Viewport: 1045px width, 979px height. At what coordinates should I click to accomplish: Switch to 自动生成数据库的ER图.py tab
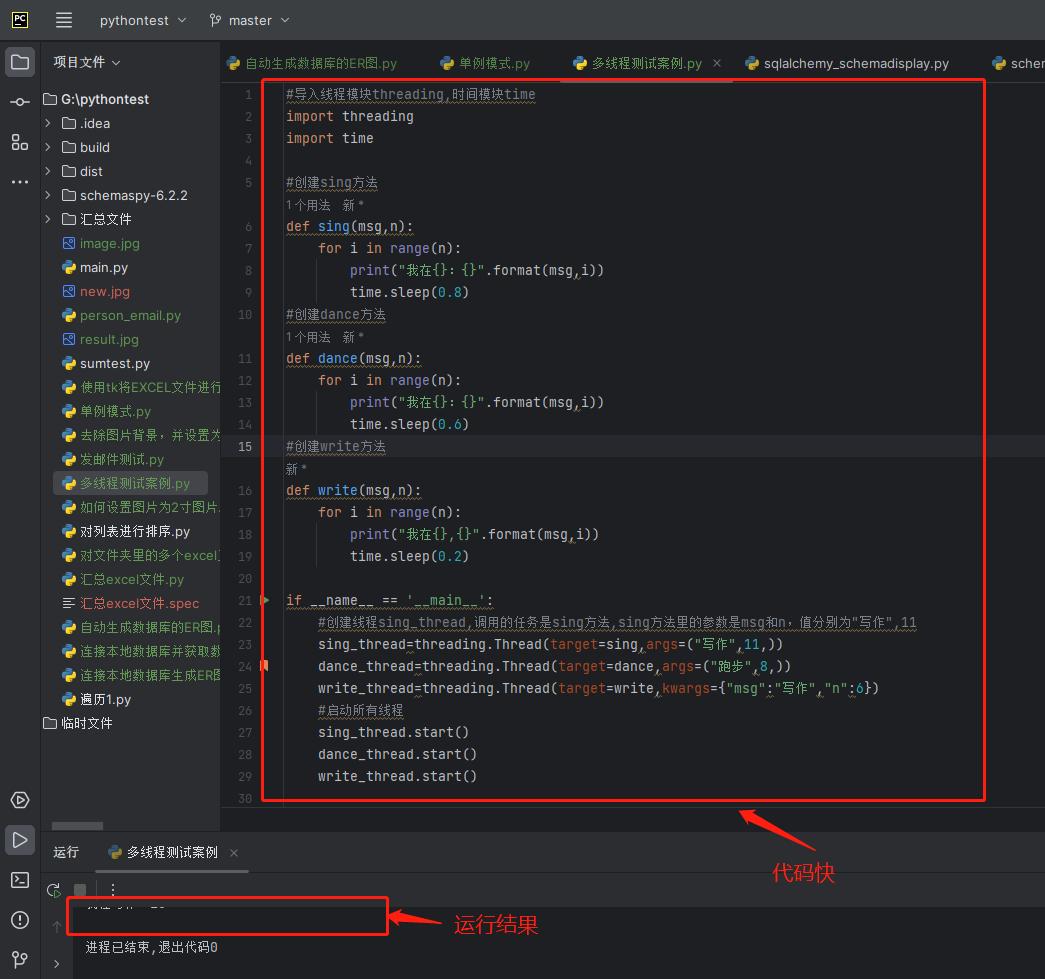(x=312, y=63)
